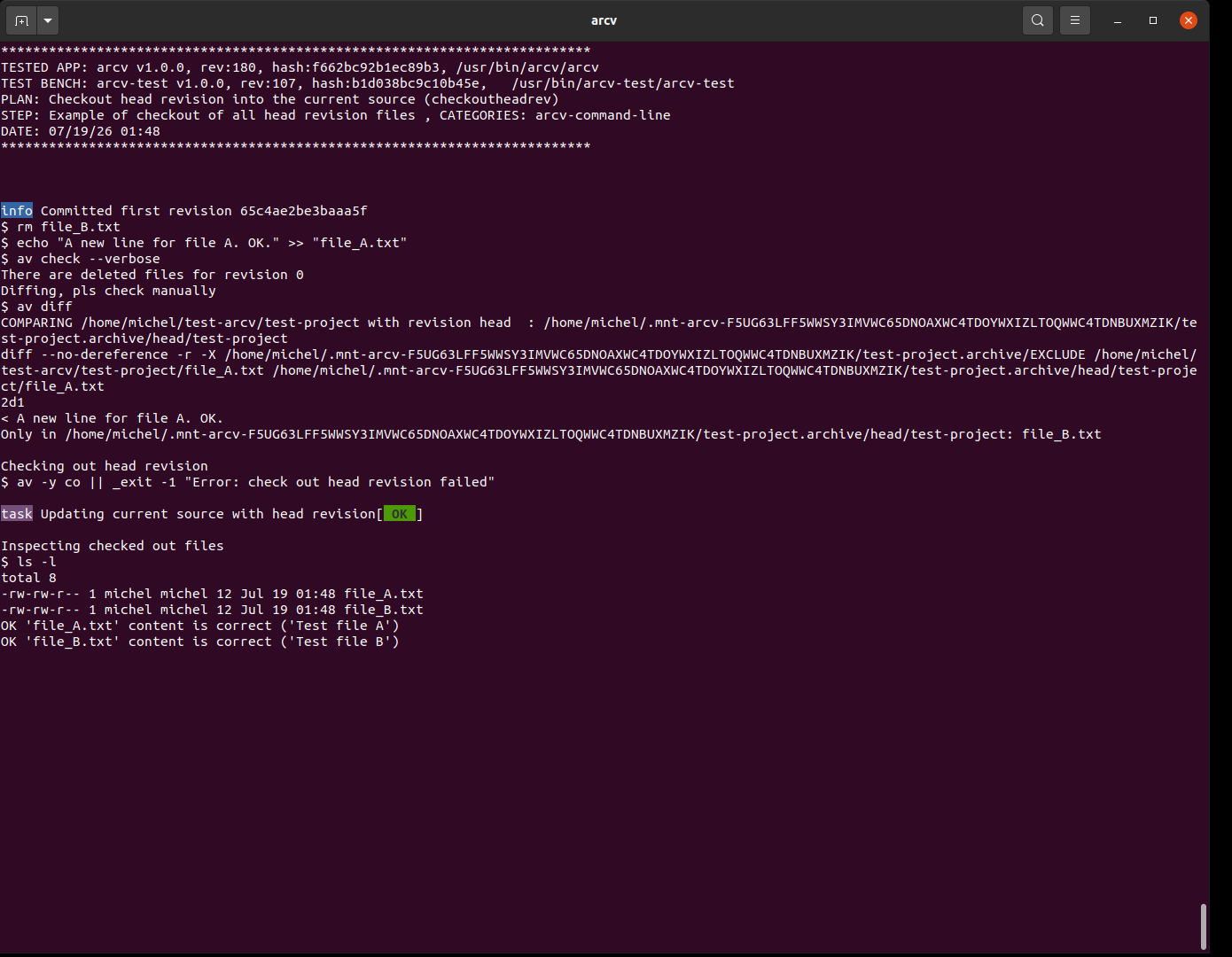Click the highlighted 'info' label
Viewport: 1232px width, 957px height.
17,211
